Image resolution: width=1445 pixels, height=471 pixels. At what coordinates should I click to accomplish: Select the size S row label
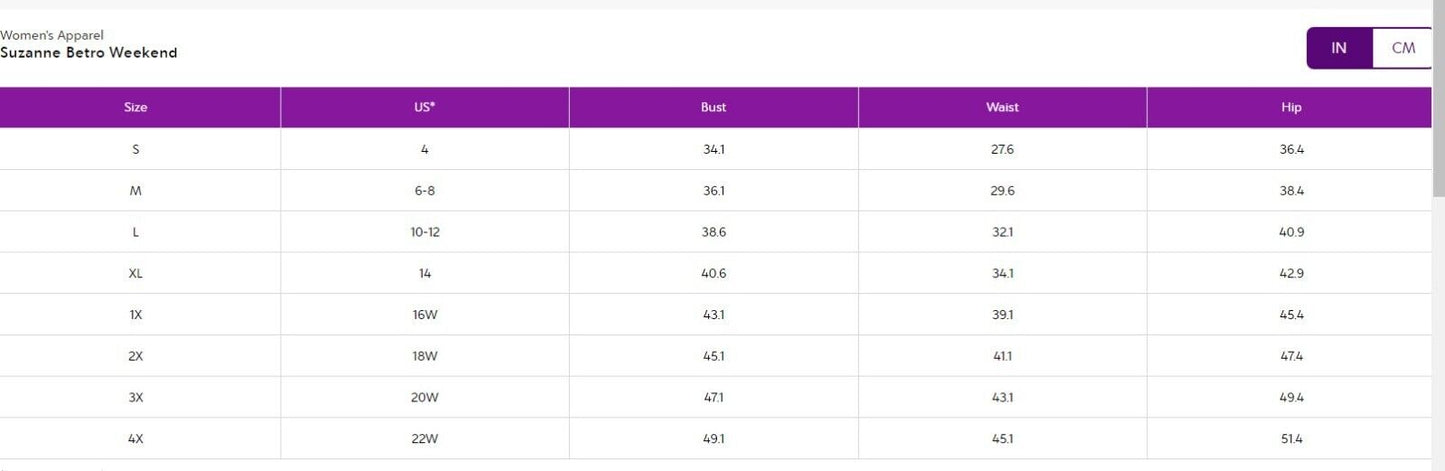point(136,149)
